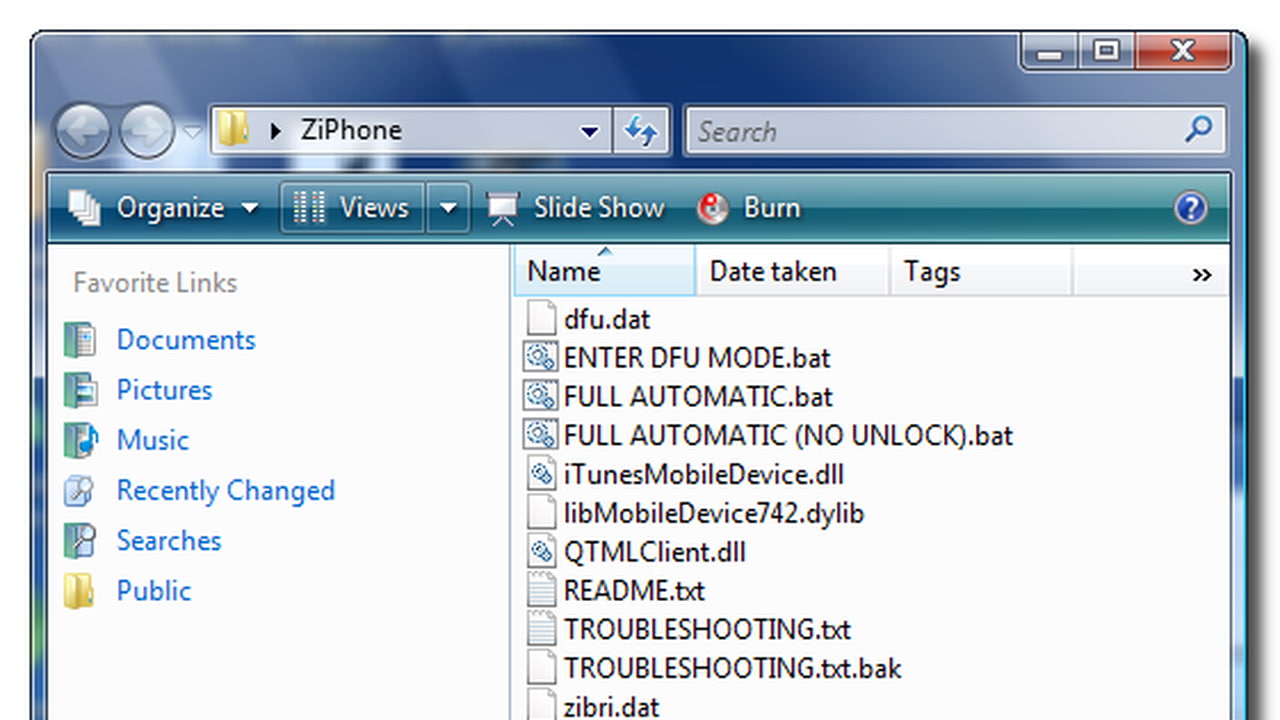This screenshot has width=1280, height=720.
Task: Sort by the Tags column header
Action: (x=980, y=271)
